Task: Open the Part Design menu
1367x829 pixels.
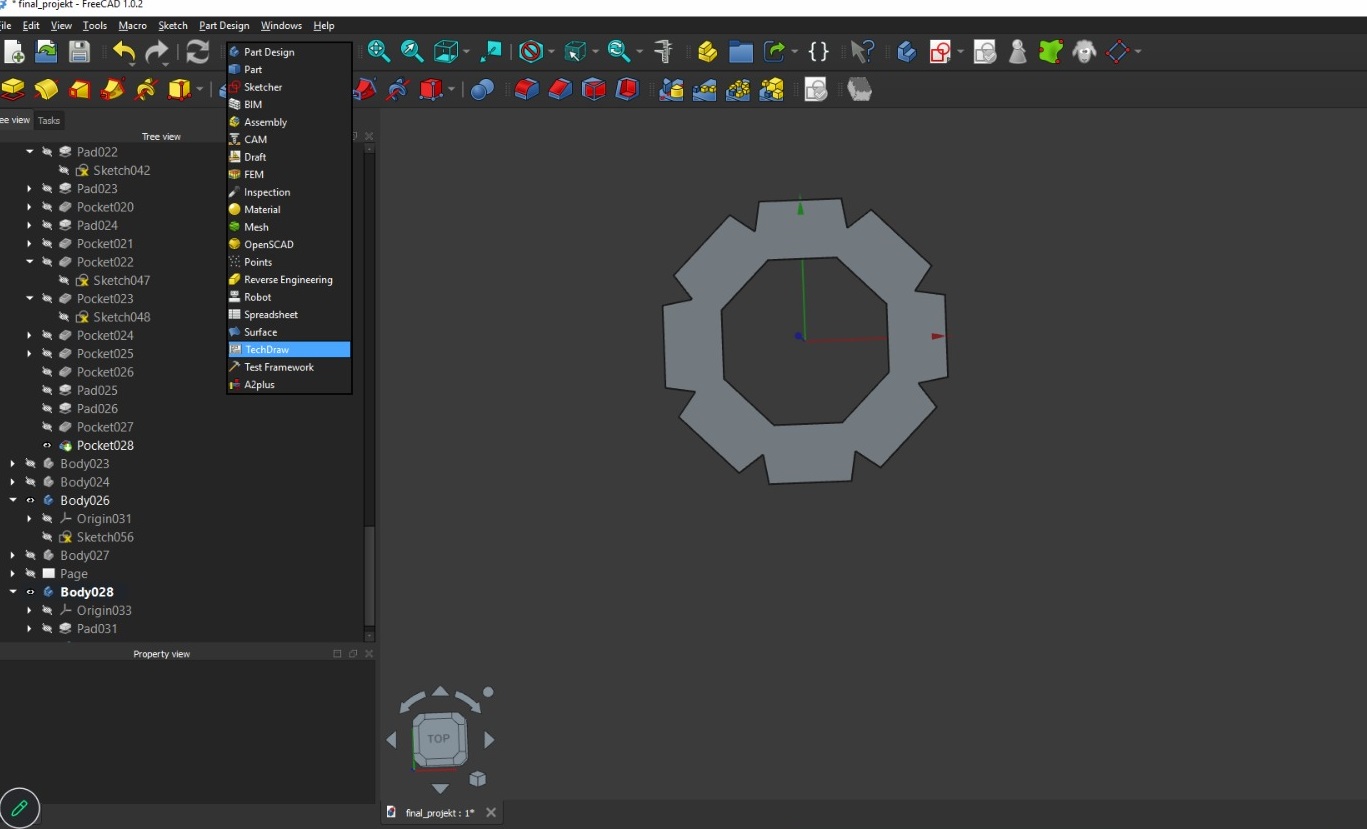Action: coord(224,25)
